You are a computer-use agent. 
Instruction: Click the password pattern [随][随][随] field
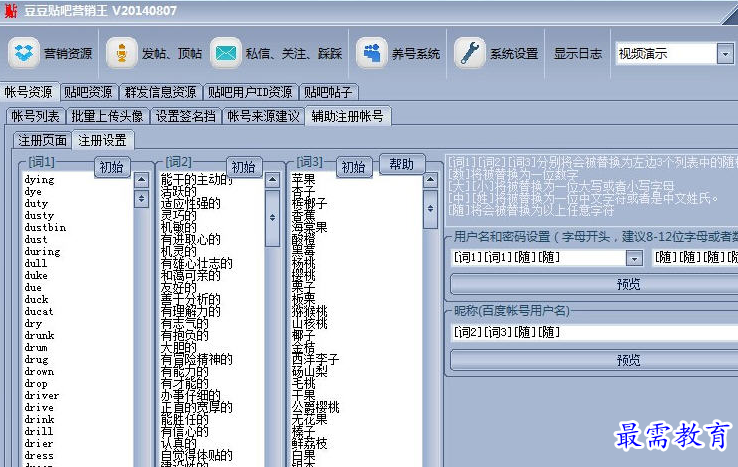click(x=695, y=258)
